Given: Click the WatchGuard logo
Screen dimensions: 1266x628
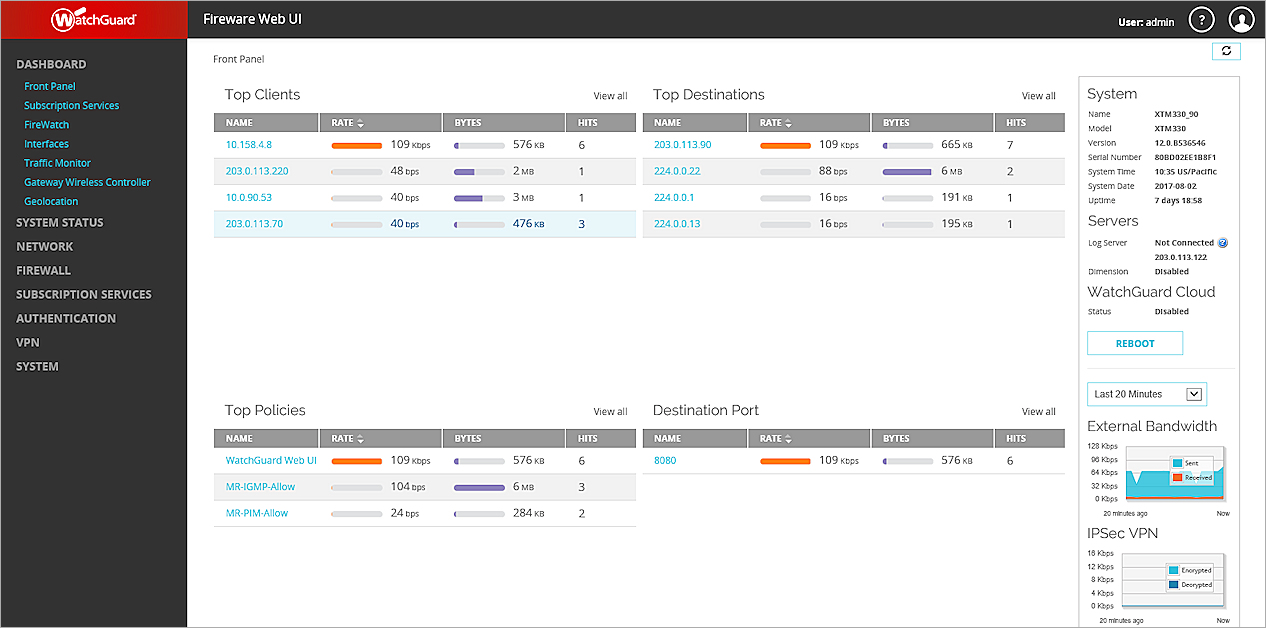Looking at the screenshot, I should [x=93, y=19].
